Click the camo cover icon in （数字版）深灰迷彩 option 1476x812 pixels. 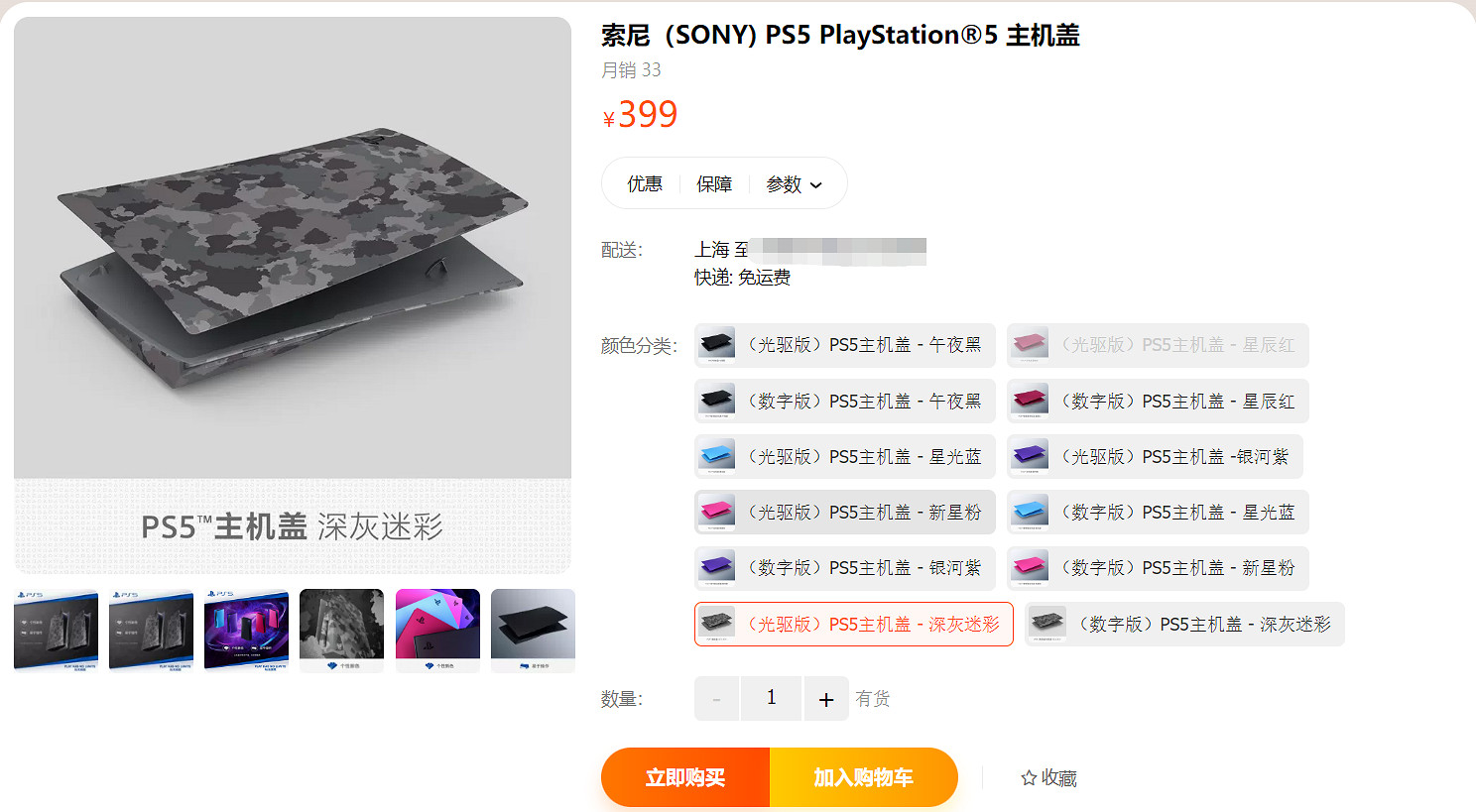1046,625
